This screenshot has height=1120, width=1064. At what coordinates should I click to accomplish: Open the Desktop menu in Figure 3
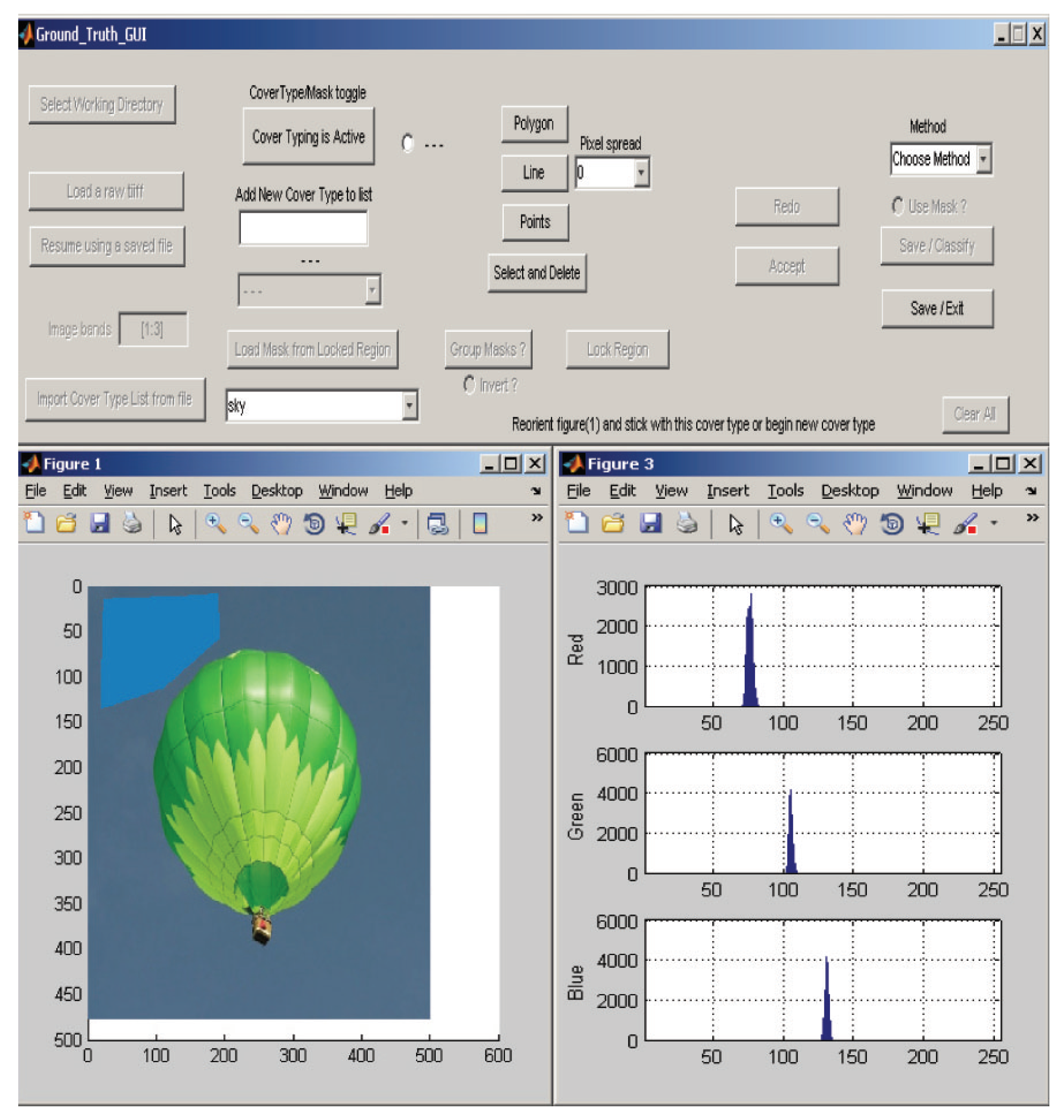tap(851, 490)
